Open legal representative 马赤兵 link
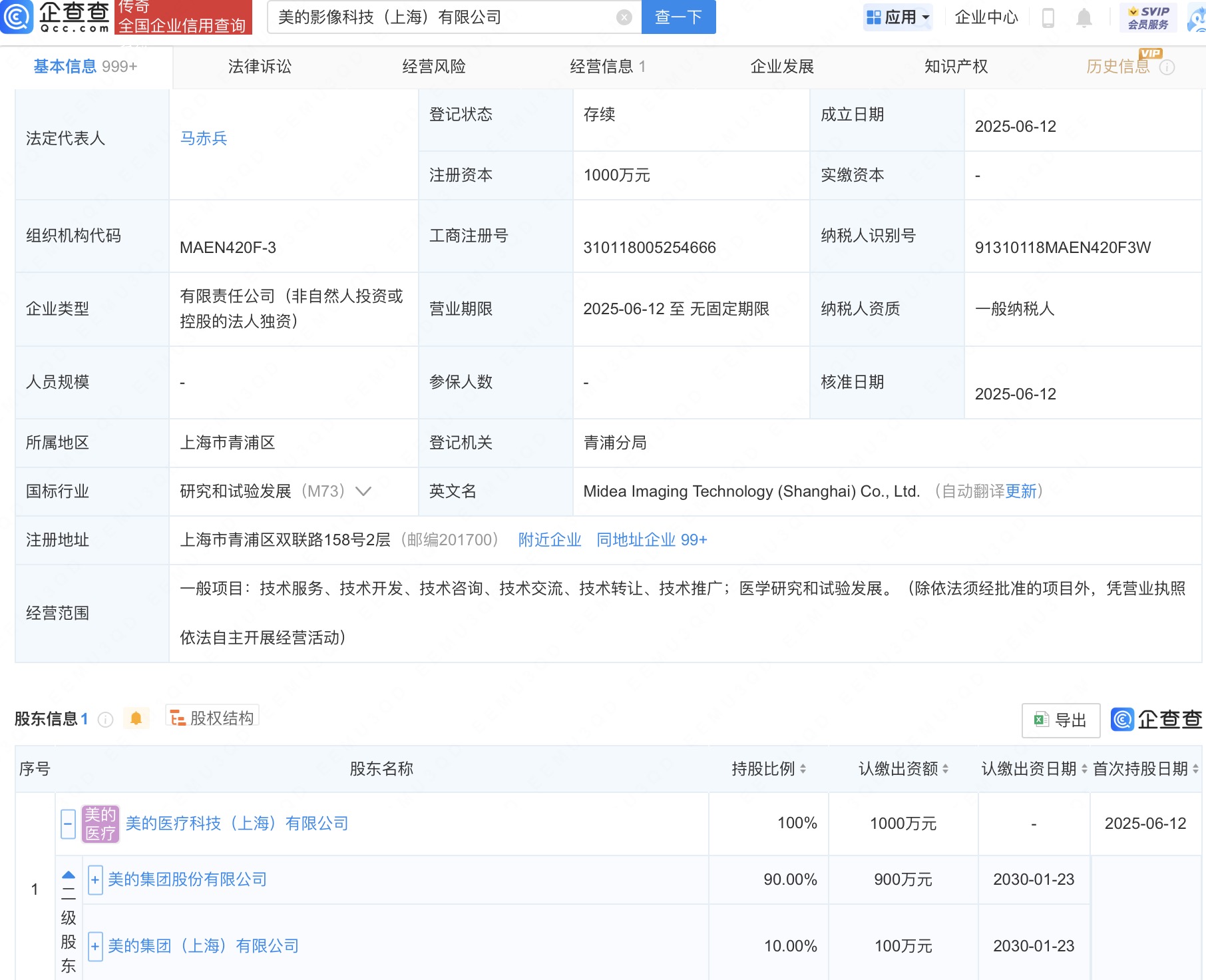The image size is (1206, 980). click(x=204, y=138)
